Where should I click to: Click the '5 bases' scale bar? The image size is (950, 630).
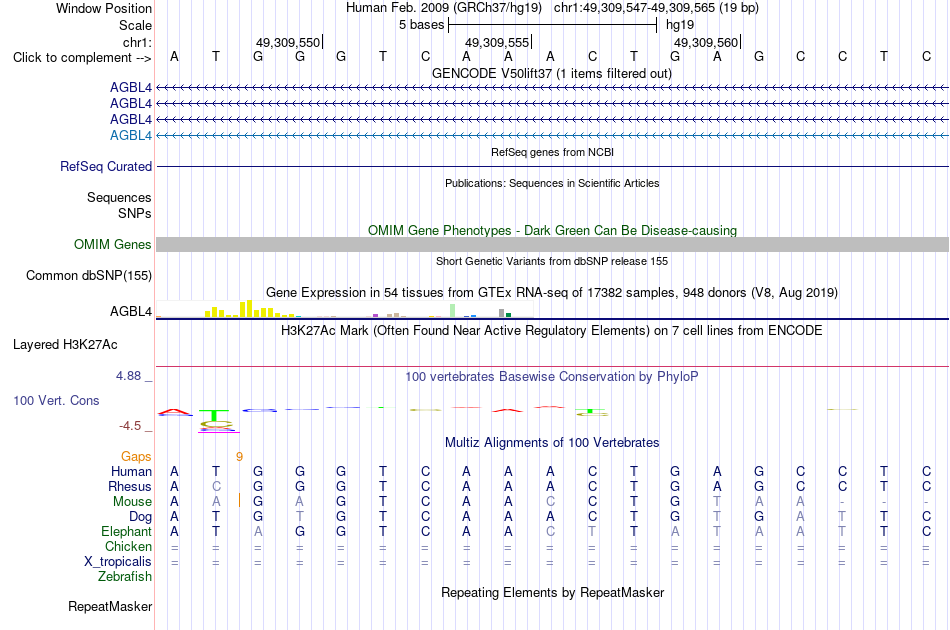pos(552,25)
